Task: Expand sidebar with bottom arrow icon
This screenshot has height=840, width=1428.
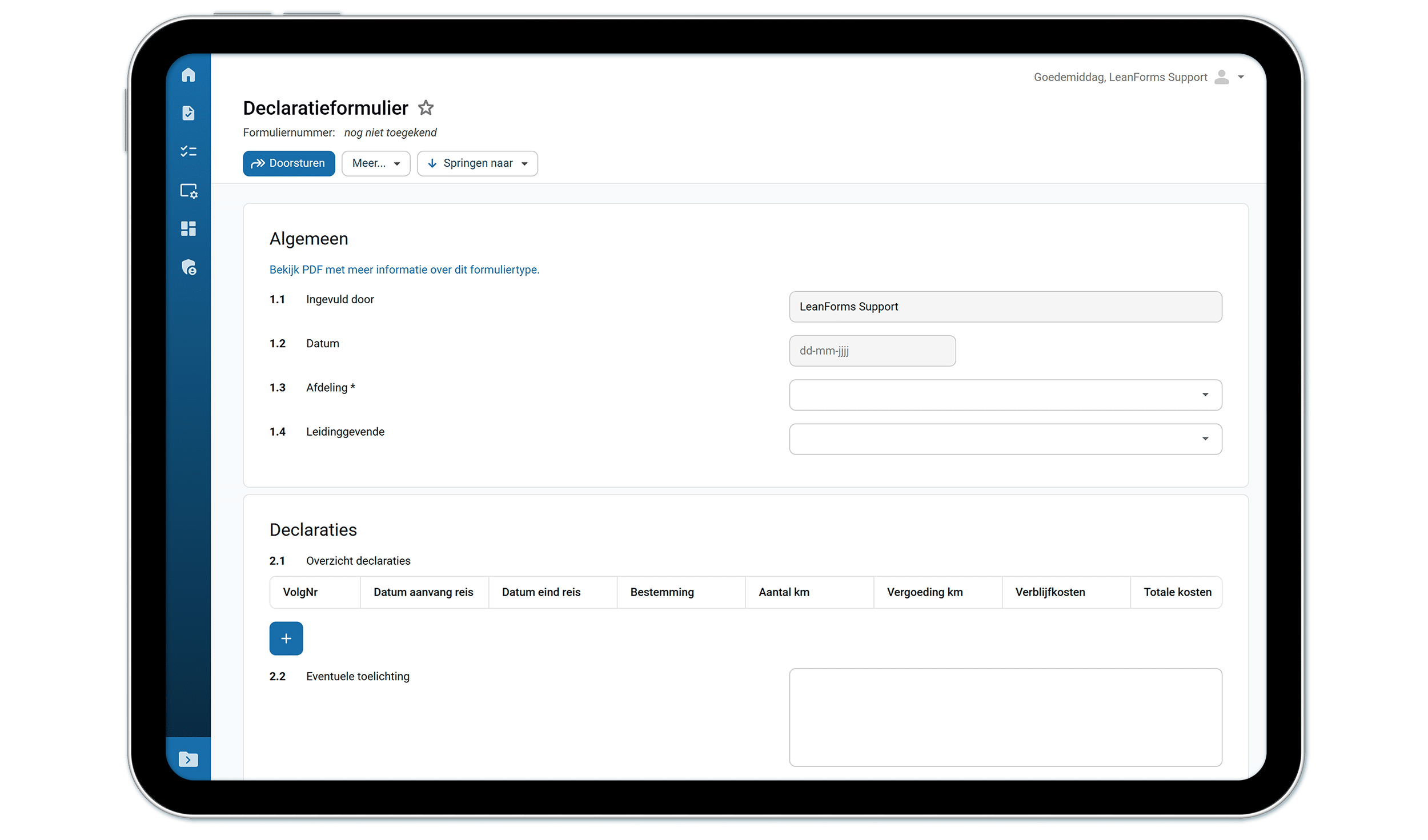Action: point(188,759)
